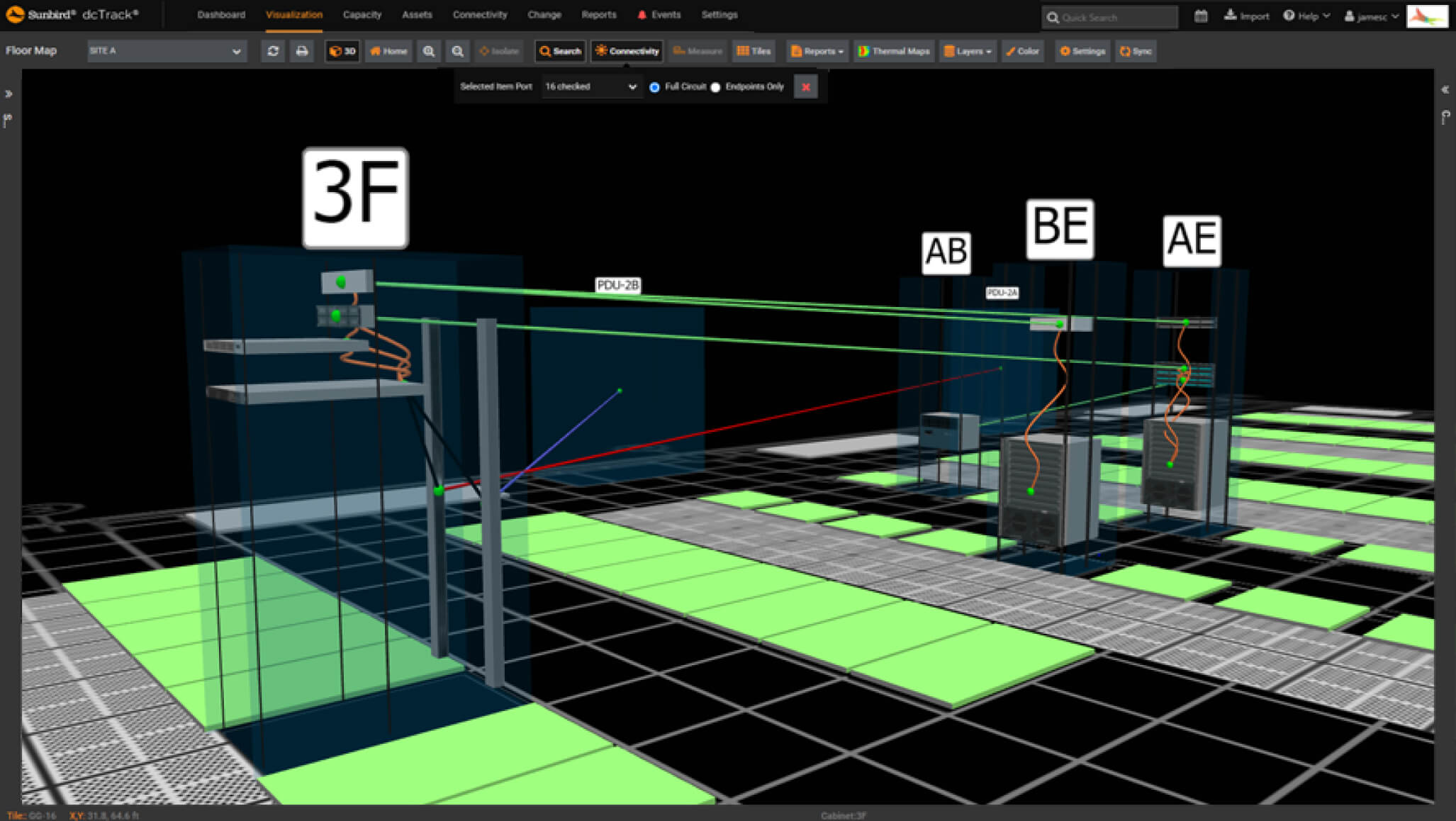Image resolution: width=1456 pixels, height=821 pixels.
Task: Click the Sync button
Action: 1136,51
